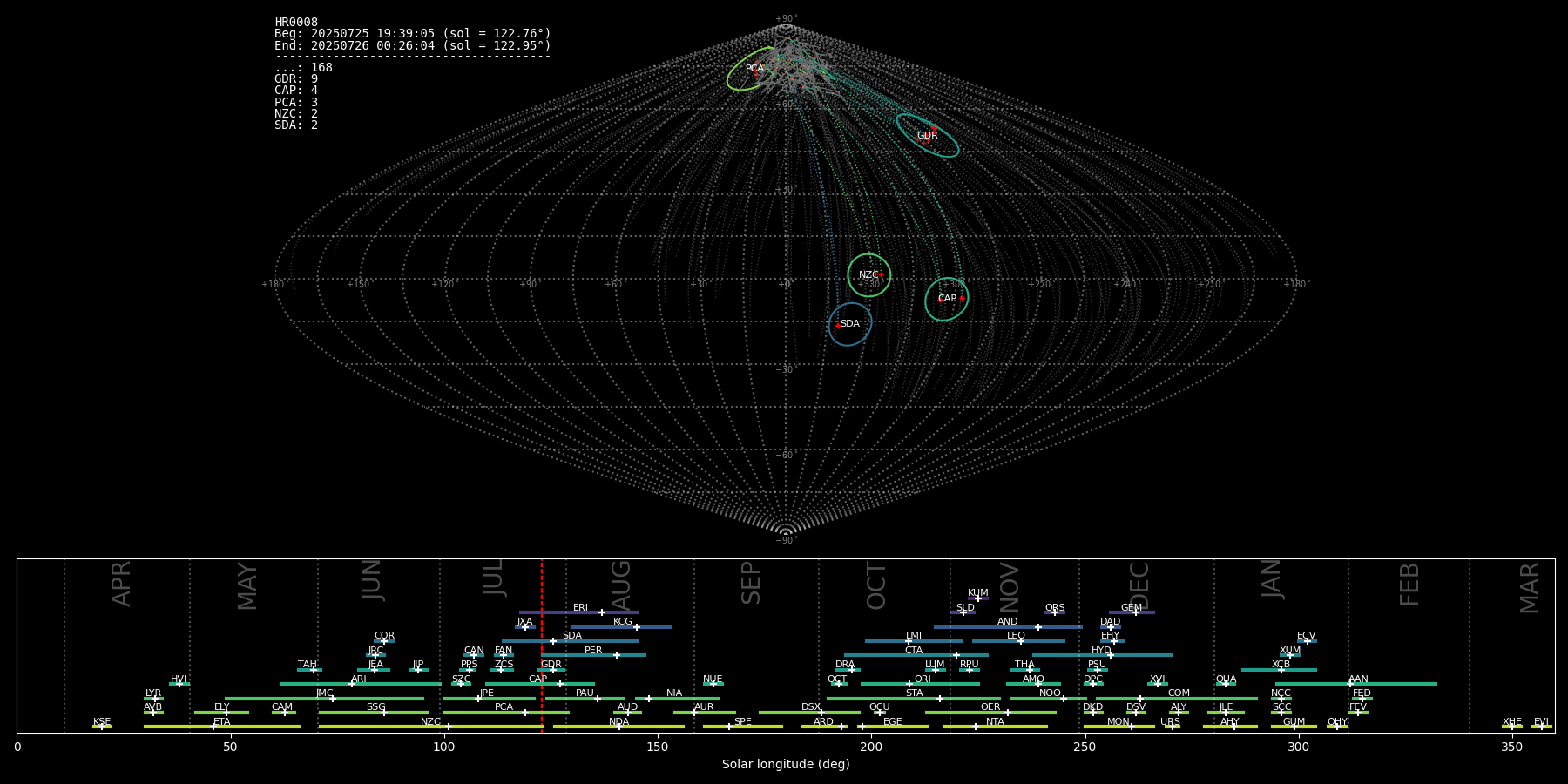Click the ORI shower label in timeline
Viewport: 1568px width, 784px height.
923,679
